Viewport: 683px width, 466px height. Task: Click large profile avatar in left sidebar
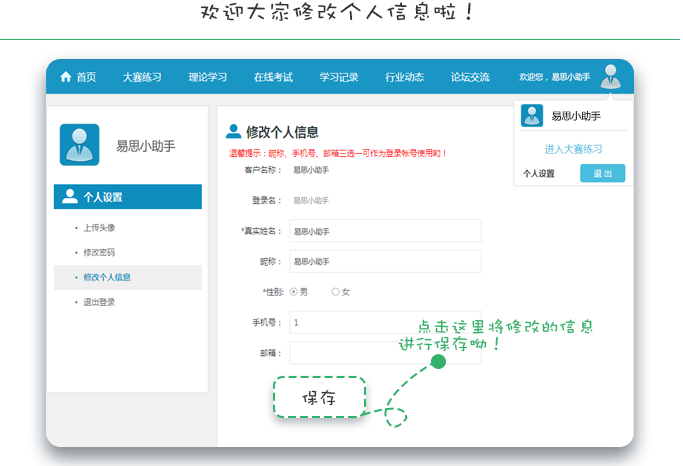[x=80, y=145]
